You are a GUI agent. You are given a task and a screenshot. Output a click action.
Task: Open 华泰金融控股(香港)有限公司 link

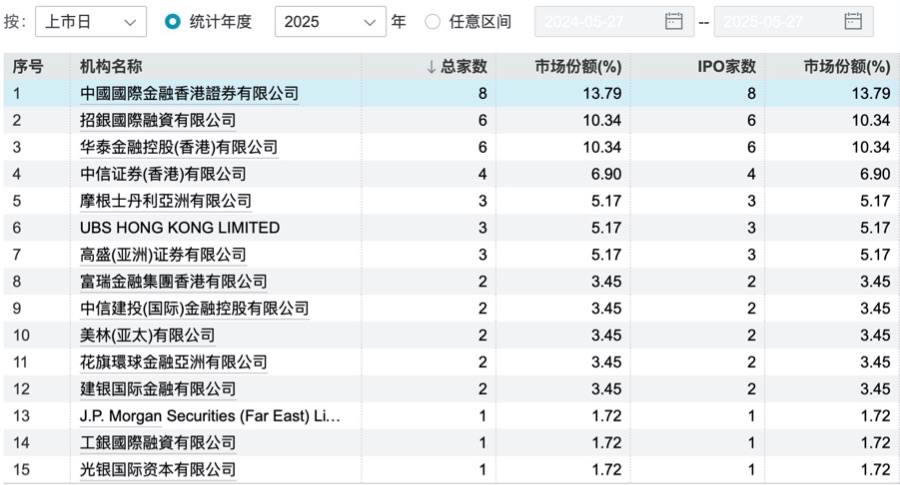point(179,148)
